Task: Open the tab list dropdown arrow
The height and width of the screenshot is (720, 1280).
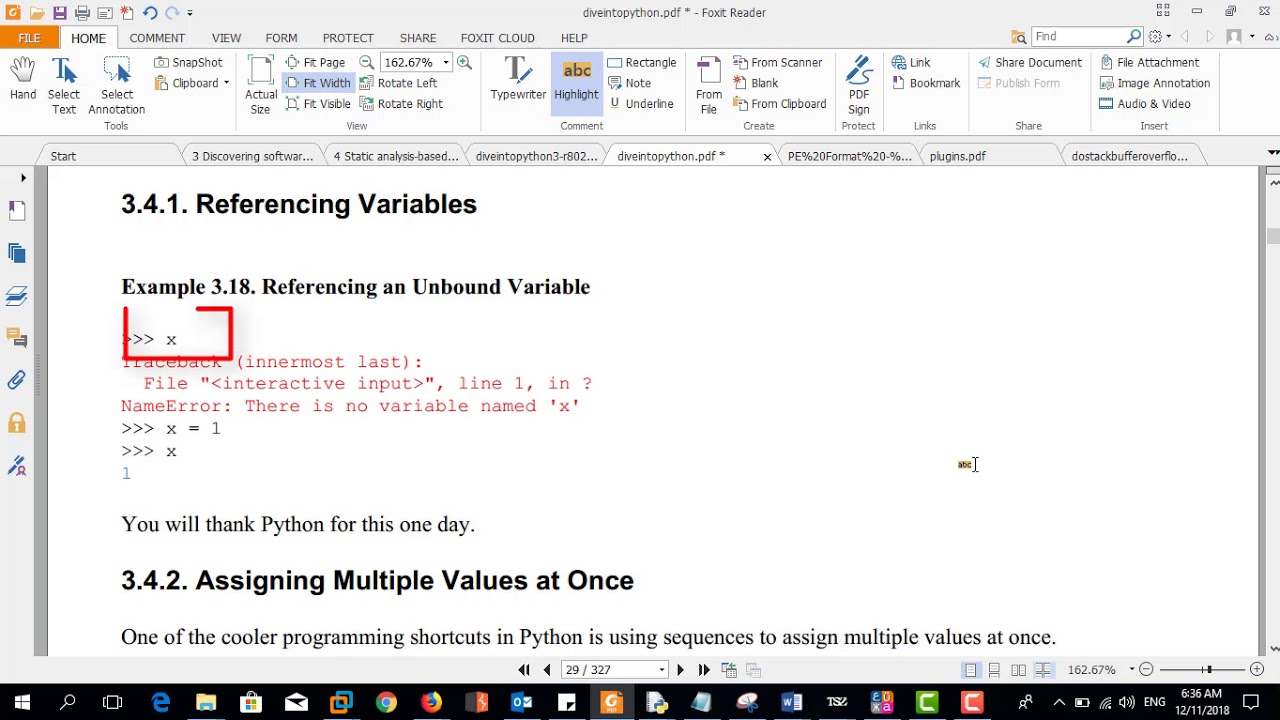Action: click(x=1273, y=152)
